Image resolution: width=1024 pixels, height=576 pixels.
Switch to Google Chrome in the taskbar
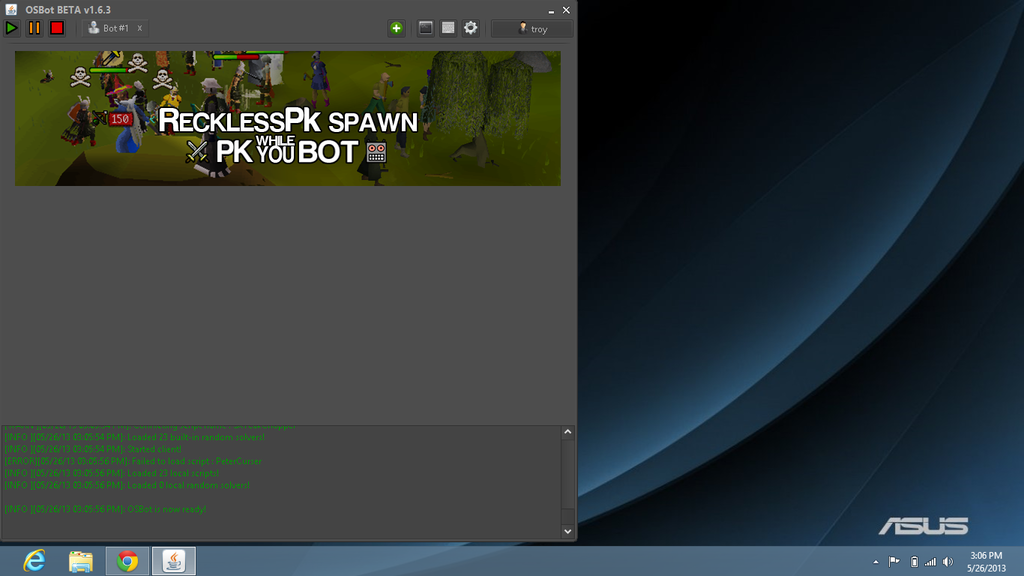click(x=127, y=561)
